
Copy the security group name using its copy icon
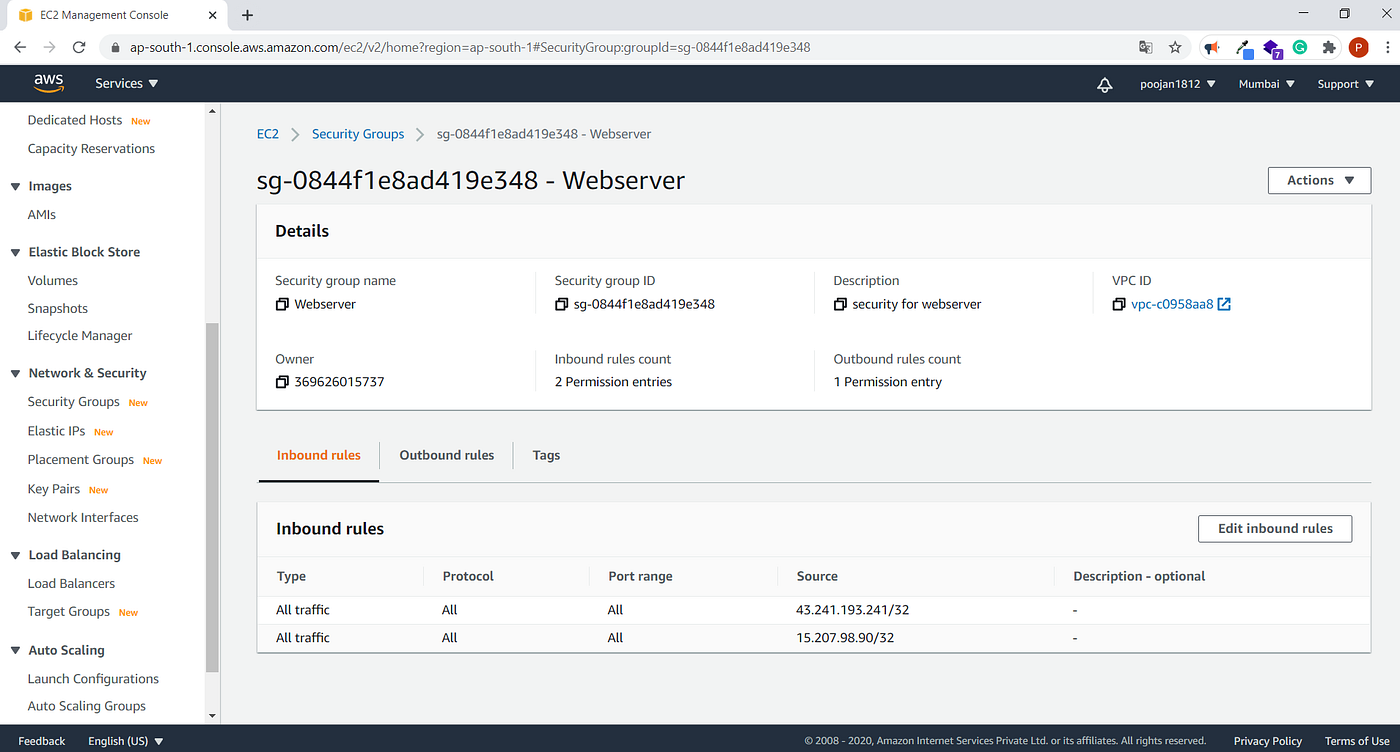(281, 304)
